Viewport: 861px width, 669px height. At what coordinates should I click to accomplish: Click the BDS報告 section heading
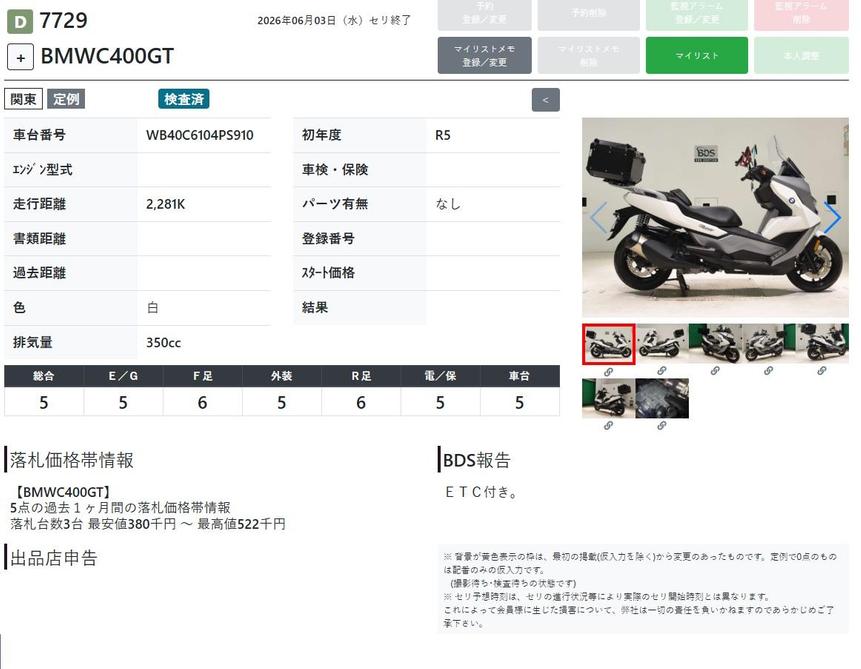tap(477, 460)
